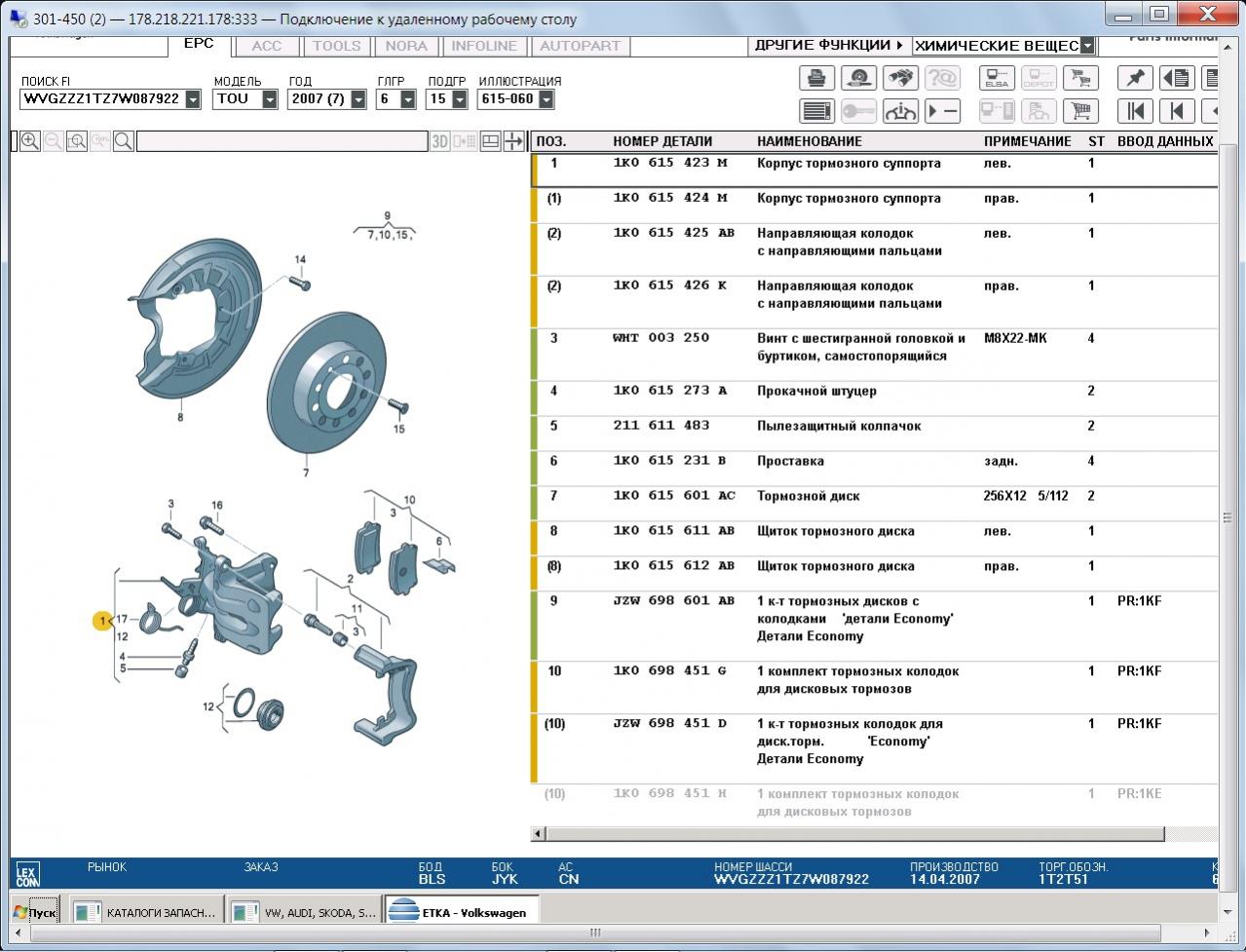This screenshot has height=952, width=1246.
Task: Click callout 16 in the illustration
Action: pyautogui.click(x=217, y=506)
